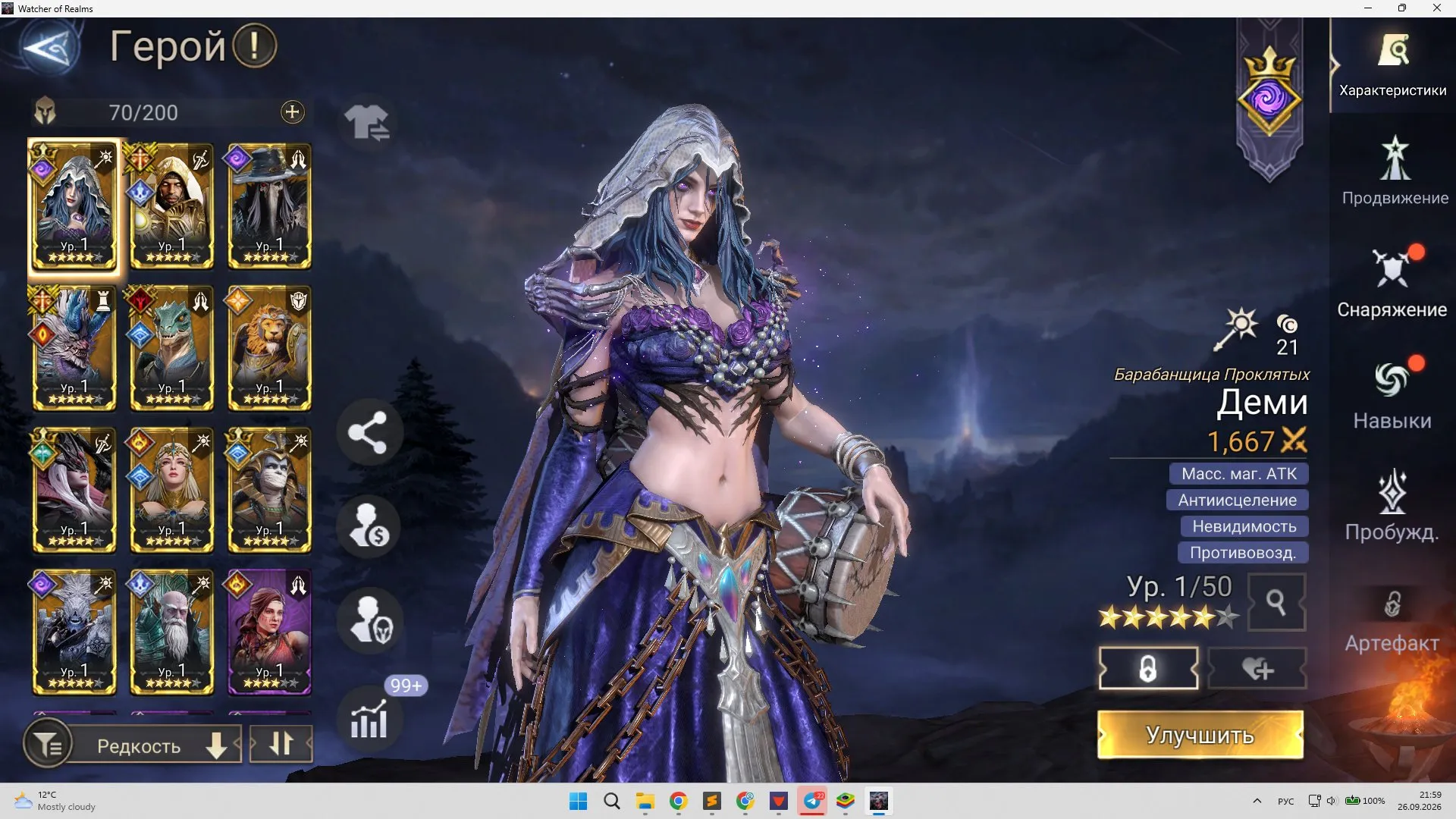Open the faction emblem banner
Viewport: 1456px width, 819px height.
1269,99
